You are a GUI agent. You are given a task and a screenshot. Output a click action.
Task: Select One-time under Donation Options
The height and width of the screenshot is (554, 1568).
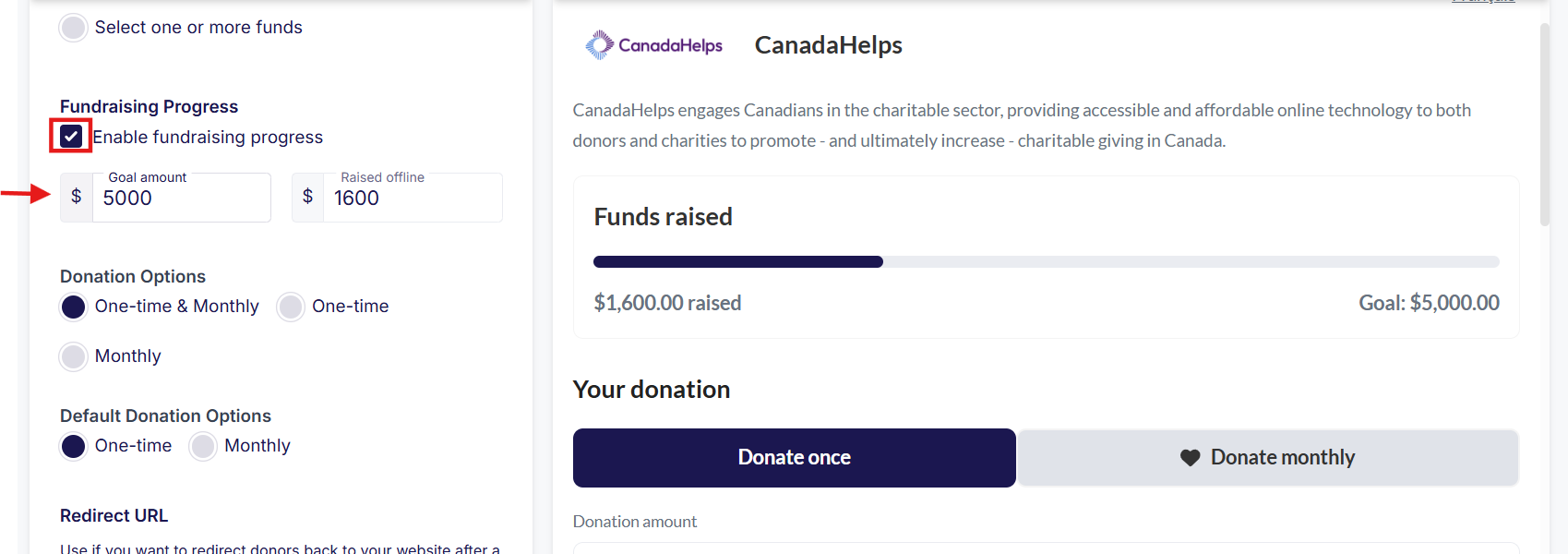coord(291,307)
